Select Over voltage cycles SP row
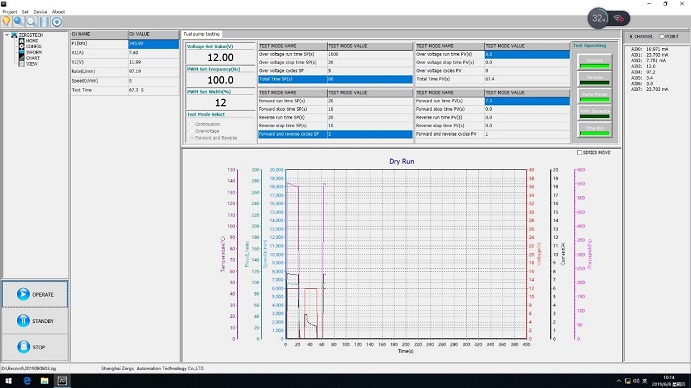Viewport: 691px width, 388px height. (x=335, y=71)
